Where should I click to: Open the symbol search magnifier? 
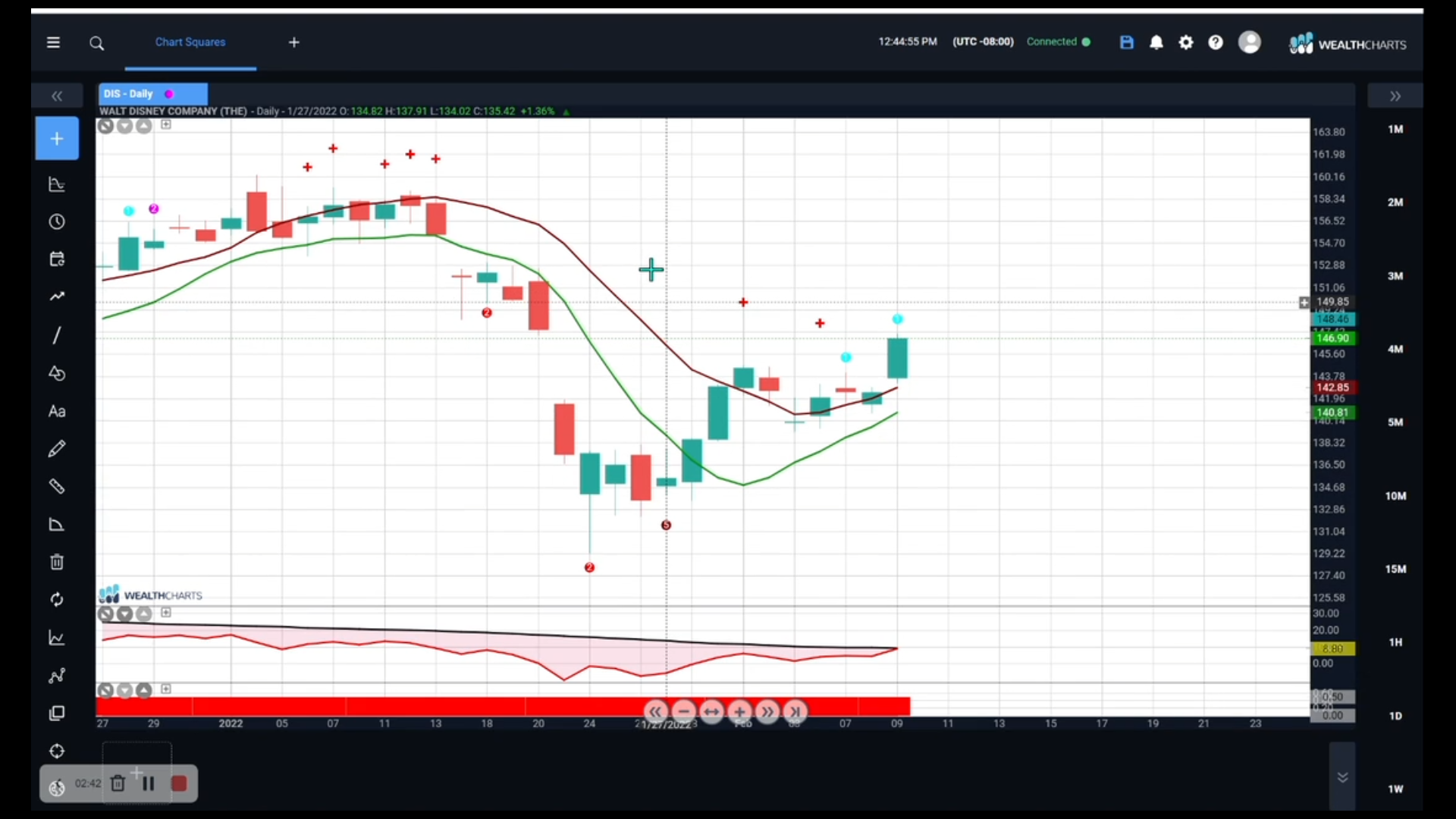coord(96,43)
